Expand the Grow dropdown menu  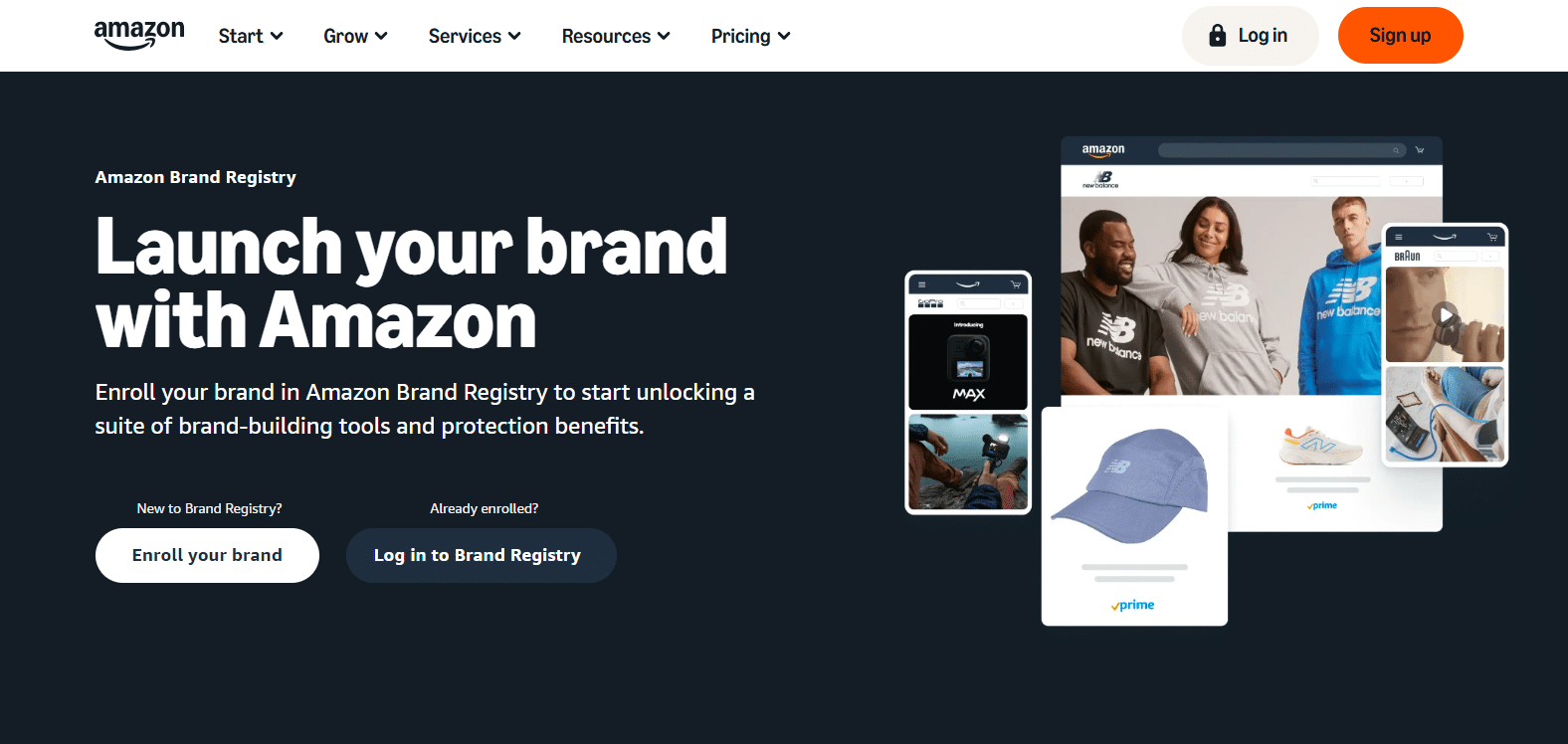pyautogui.click(x=355, y=36)
